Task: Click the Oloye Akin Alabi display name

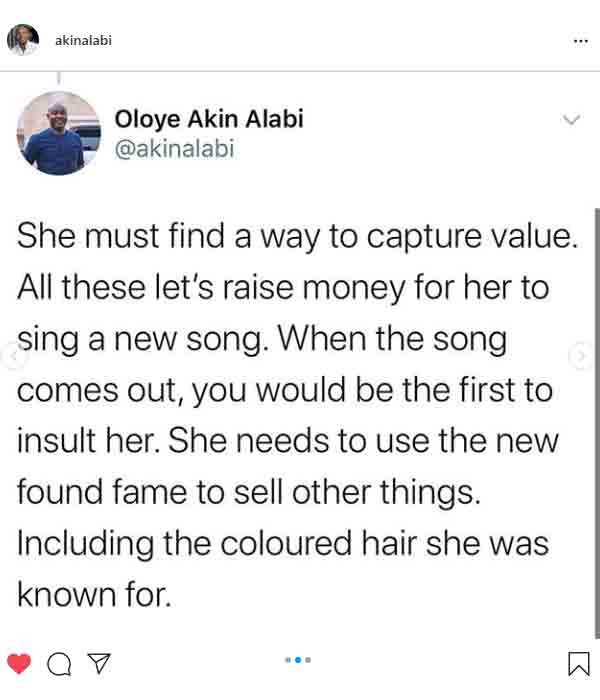Action: (209, 119)
